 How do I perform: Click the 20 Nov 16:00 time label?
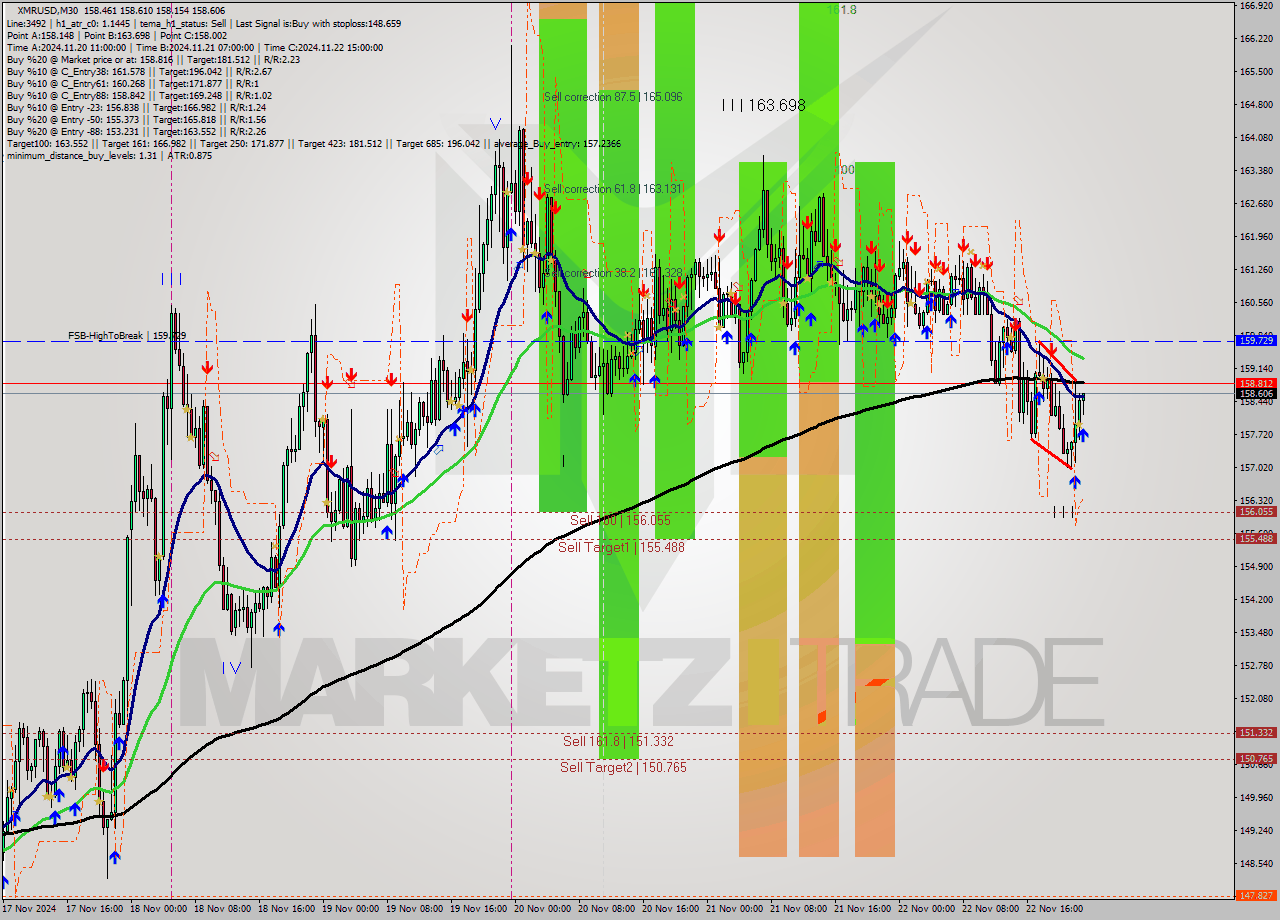coord(669,909)
